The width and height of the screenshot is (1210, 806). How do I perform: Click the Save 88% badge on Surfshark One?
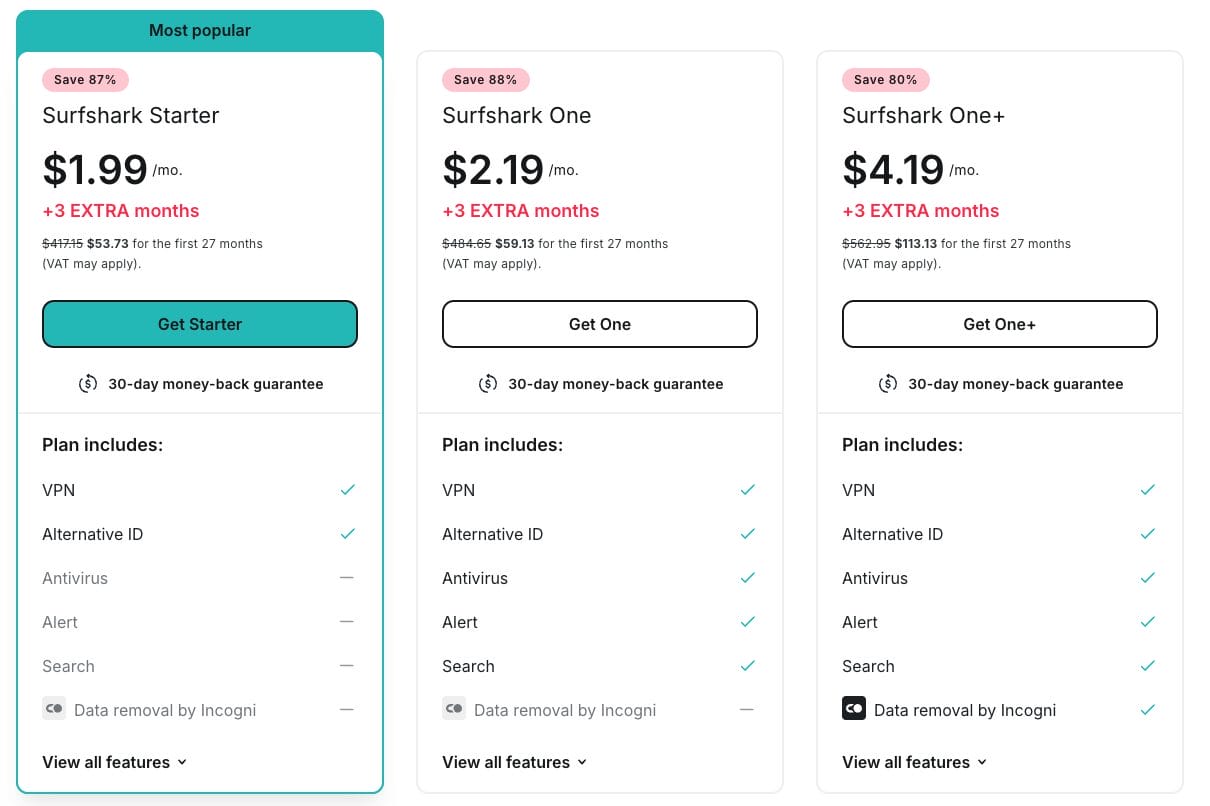[x=486, y=79]
